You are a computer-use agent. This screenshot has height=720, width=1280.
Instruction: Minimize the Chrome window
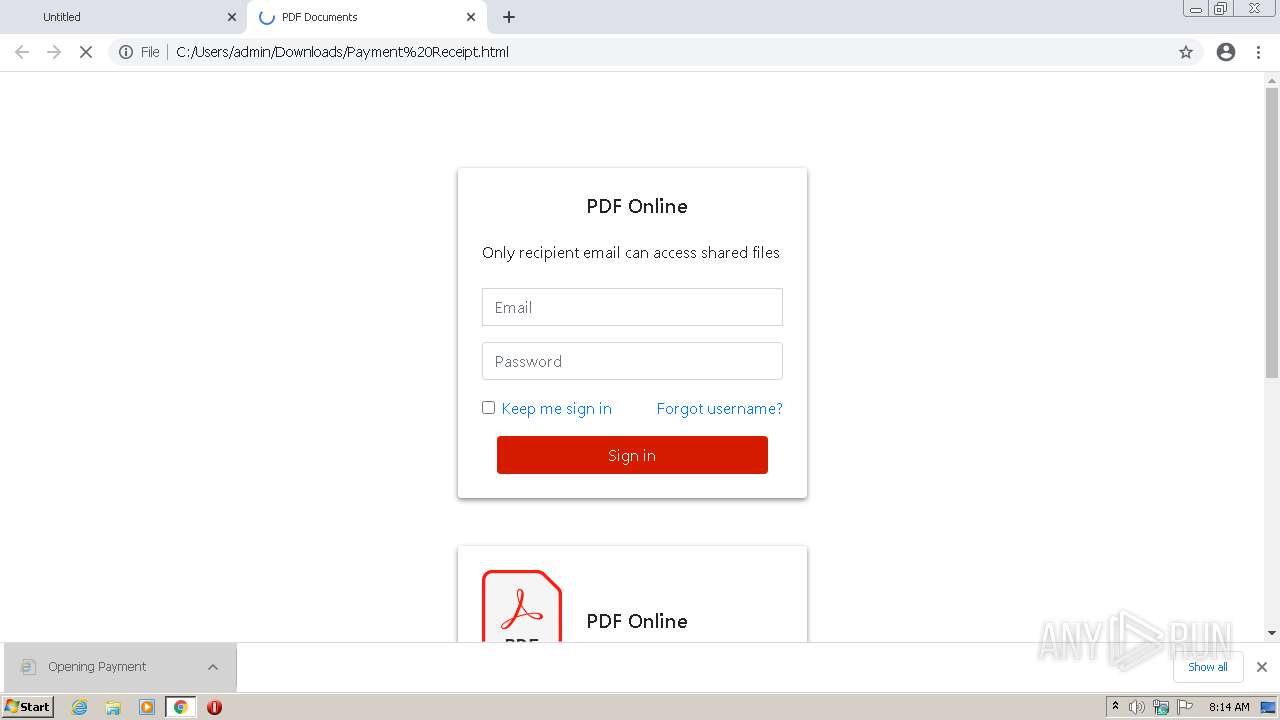pos(1195,9)
